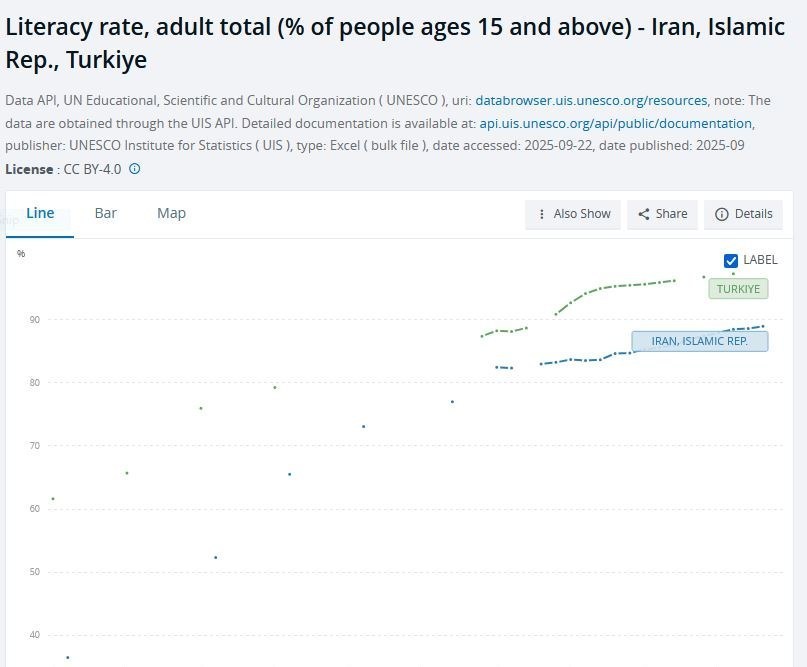Screen dimensions: 807x667
Task: Click the share icon
Action: (x=644, y=214)
